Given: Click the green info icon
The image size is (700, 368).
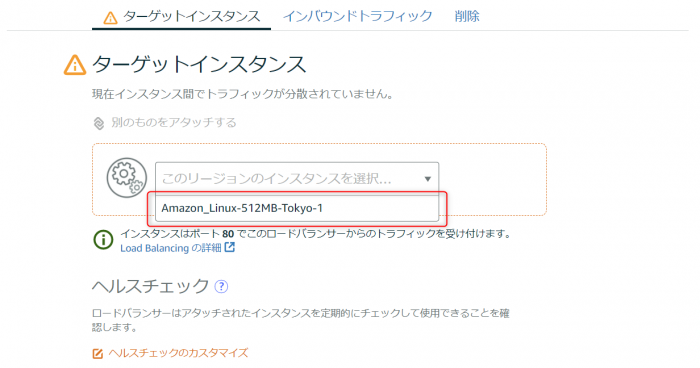Looking at the screenshot, I should [x=103, y=240].
